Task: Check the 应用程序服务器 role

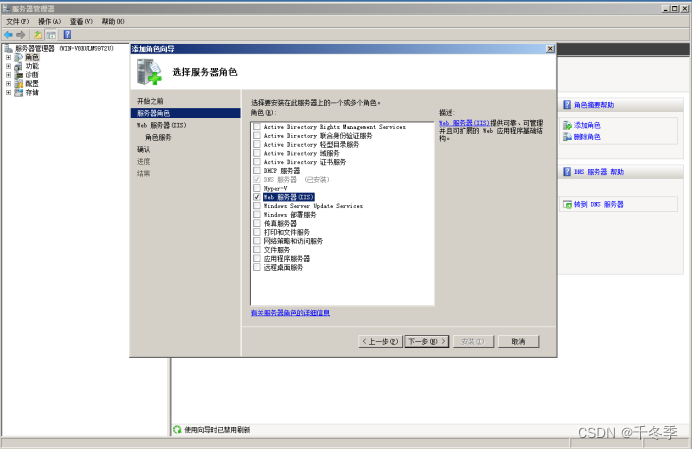Action: coord(257,259)
